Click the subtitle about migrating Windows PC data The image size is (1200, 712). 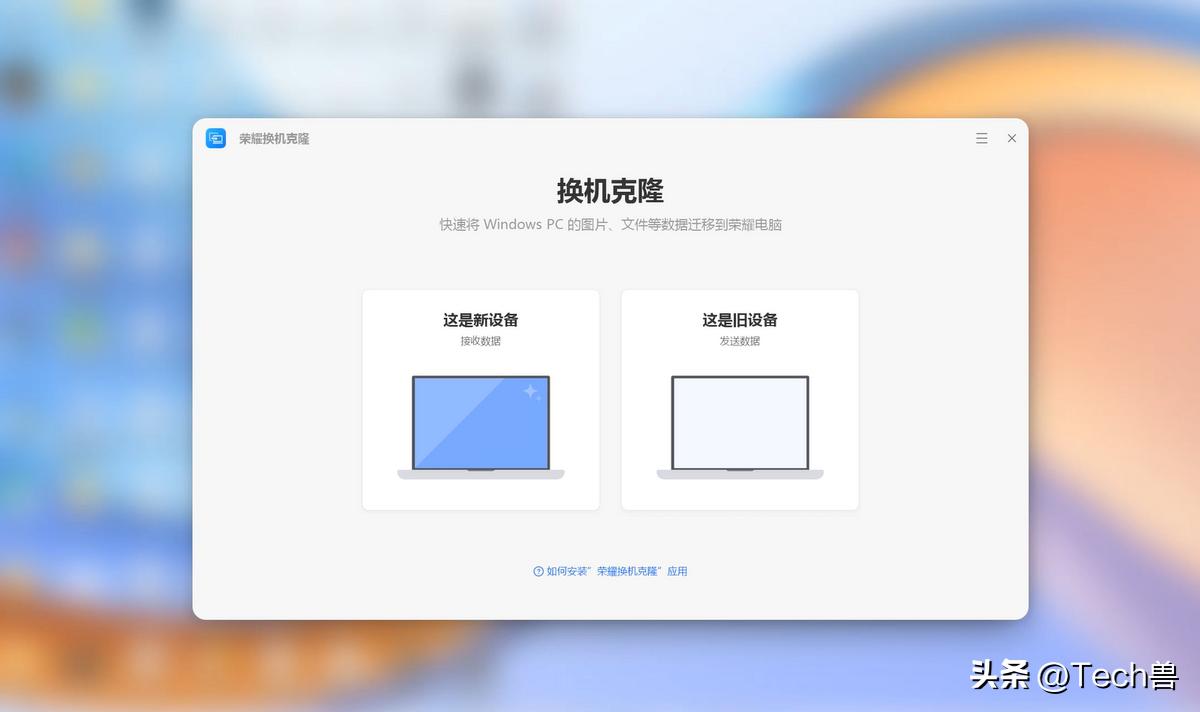point(610,224)
